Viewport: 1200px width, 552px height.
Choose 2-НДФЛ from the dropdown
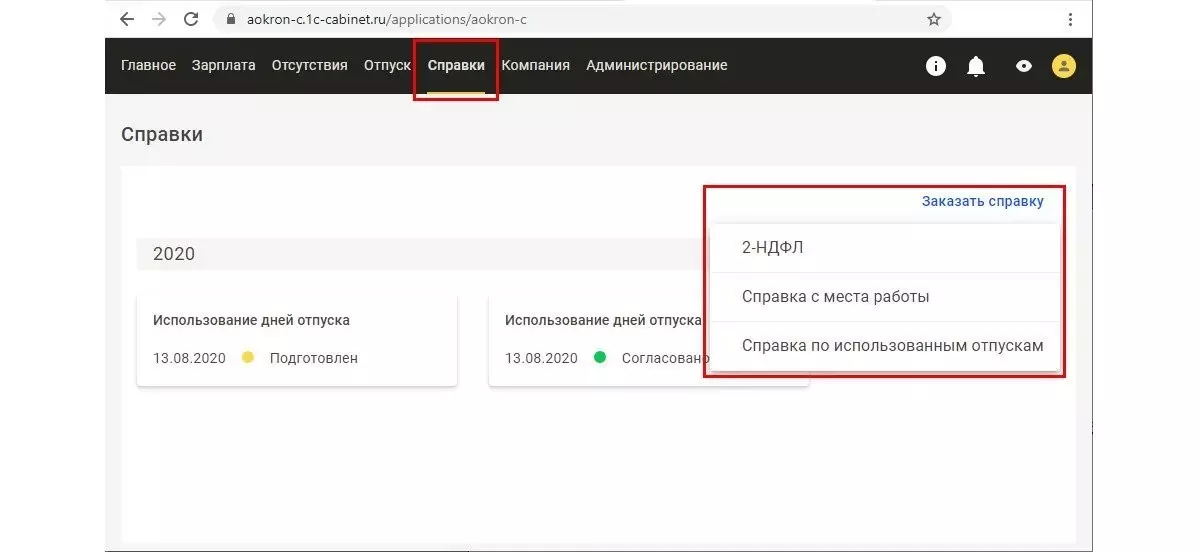(885, 248)
